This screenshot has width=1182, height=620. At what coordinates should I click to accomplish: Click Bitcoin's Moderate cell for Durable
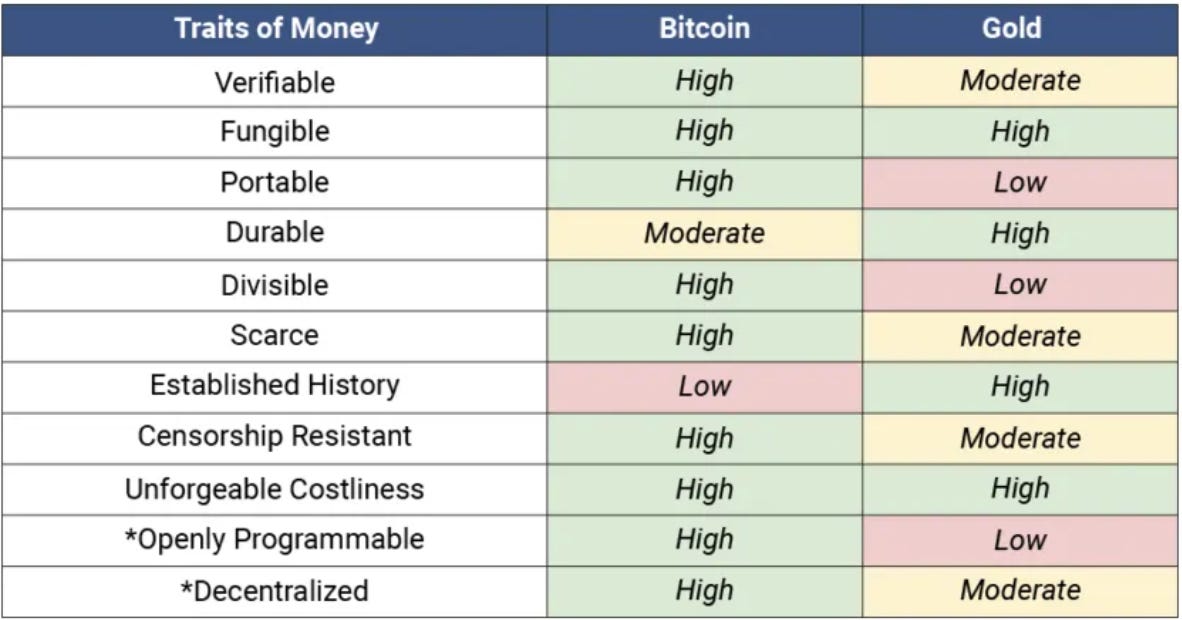(705, 234)
